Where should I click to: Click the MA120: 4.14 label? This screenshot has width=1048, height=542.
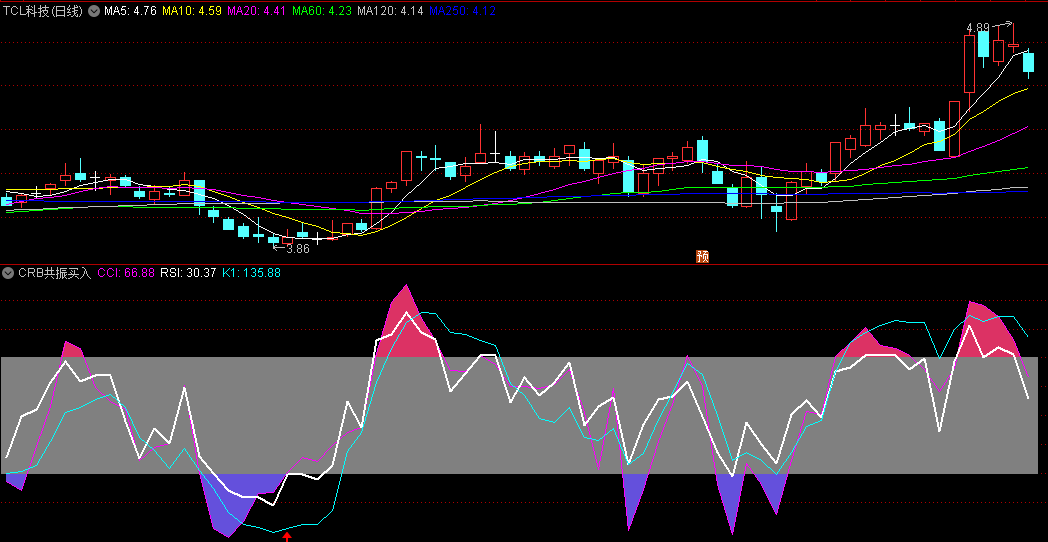(390, 11)
